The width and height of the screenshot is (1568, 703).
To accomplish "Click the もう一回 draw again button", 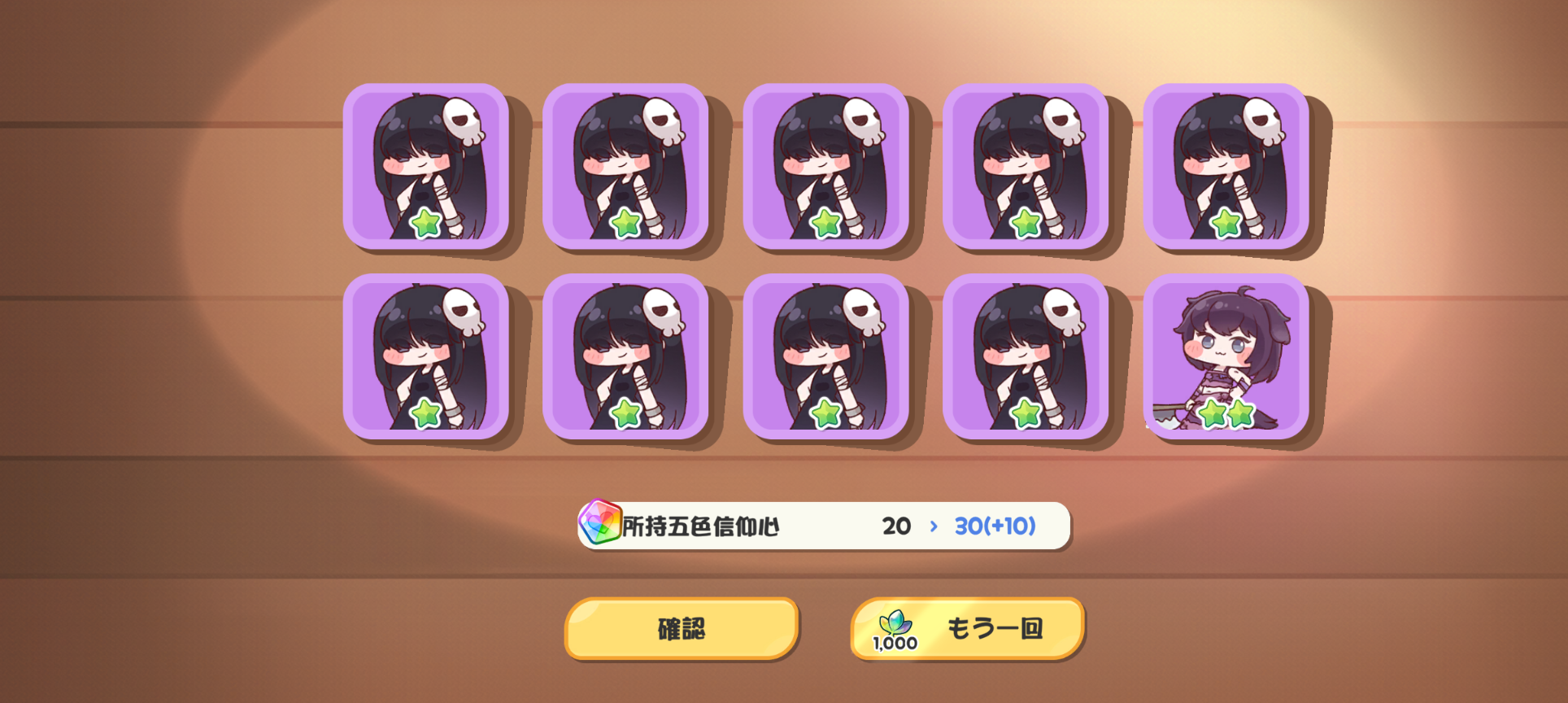I will [x=968, y=628].
